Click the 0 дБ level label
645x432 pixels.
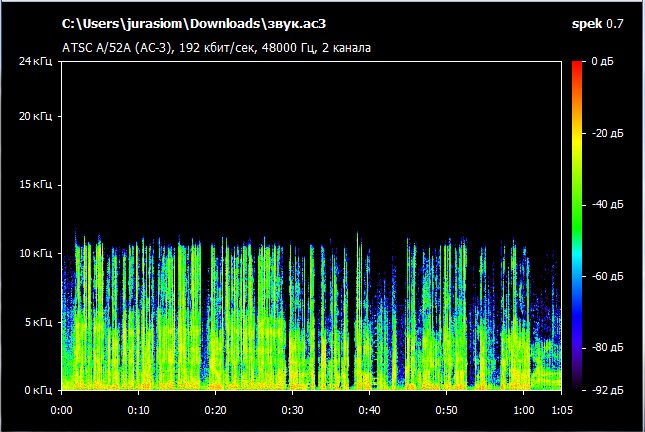point(602,61)
